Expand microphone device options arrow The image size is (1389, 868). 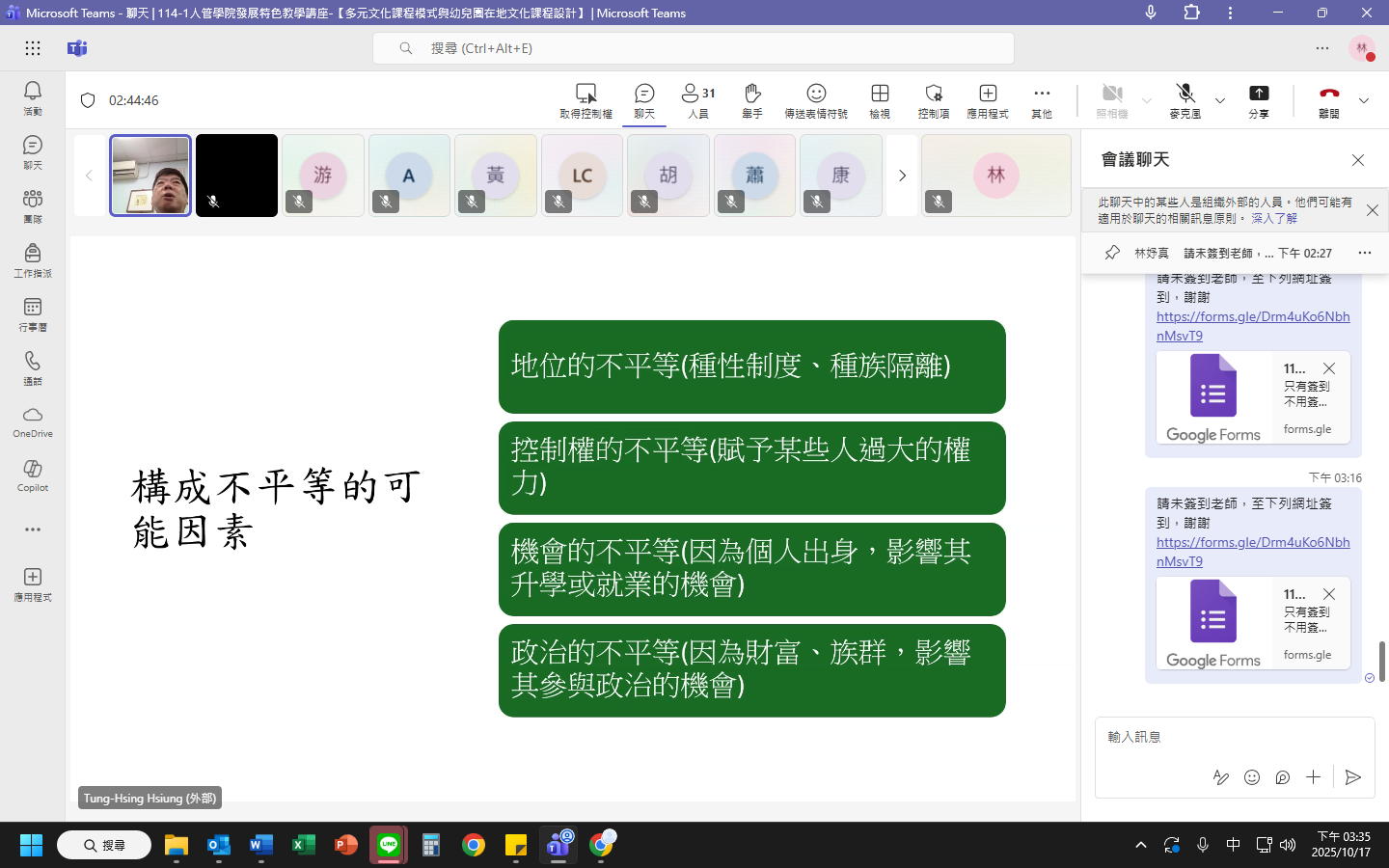[x=1220, y=100]
